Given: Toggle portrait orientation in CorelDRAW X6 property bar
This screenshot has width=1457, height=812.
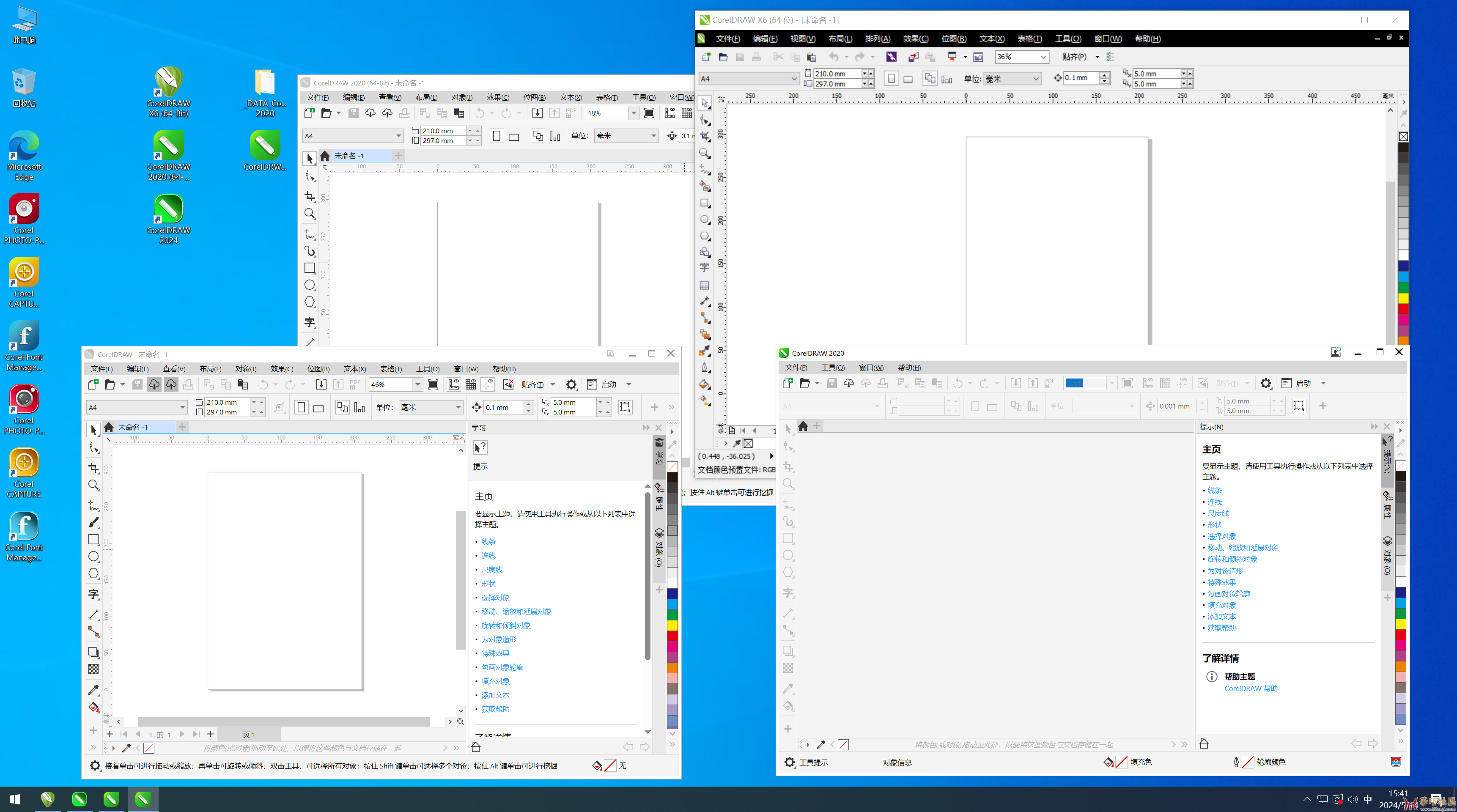Looking at the screenshot, I should pyautogui.click(x=891, y=79).
